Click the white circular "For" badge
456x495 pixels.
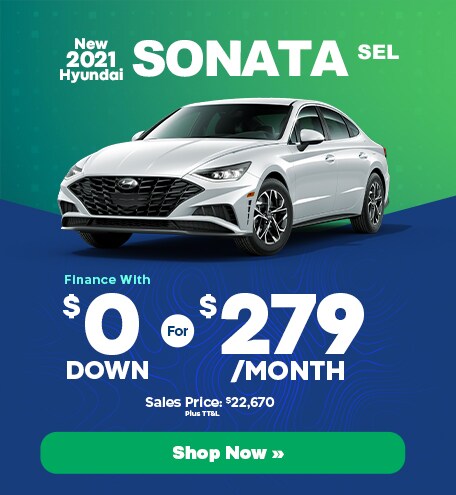(178, 331)
